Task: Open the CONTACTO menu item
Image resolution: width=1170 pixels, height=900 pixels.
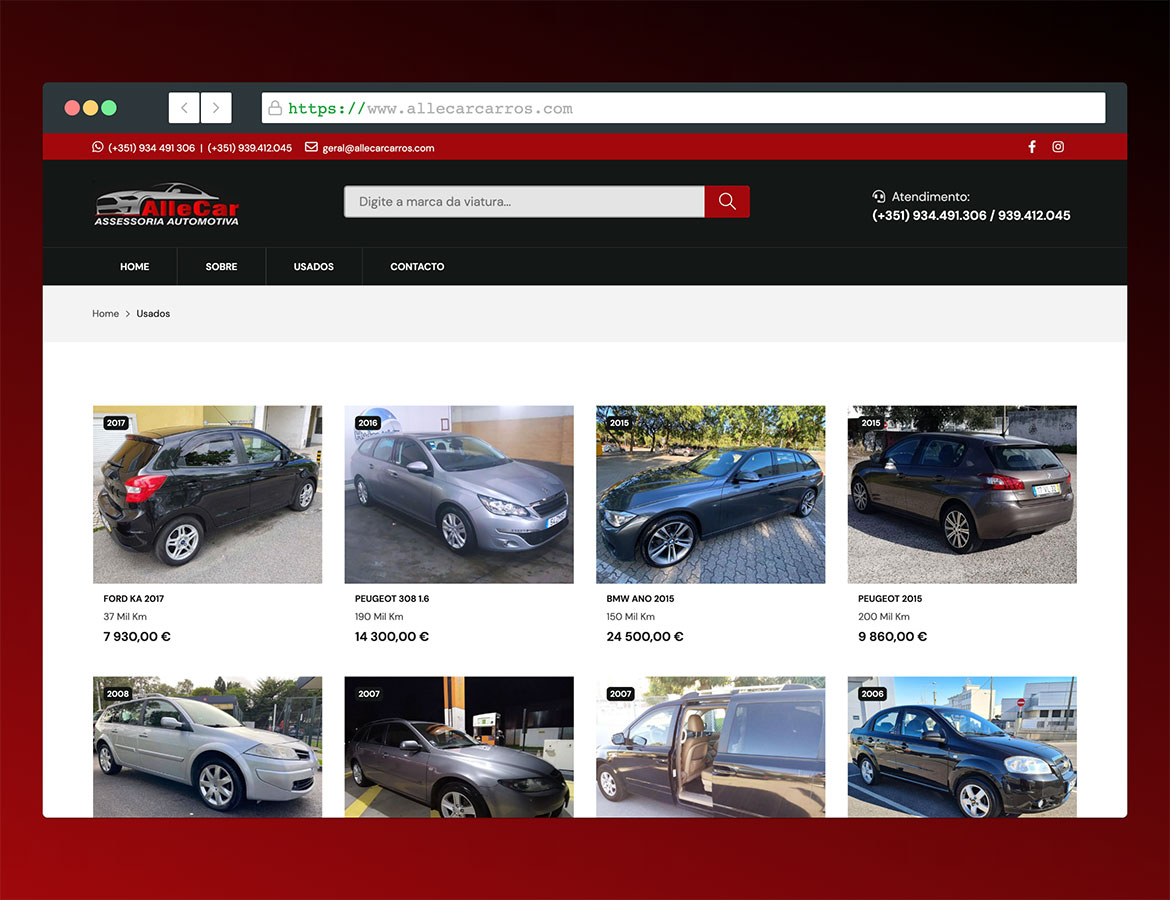Action: pyautogui.click(x=417, y=266)
